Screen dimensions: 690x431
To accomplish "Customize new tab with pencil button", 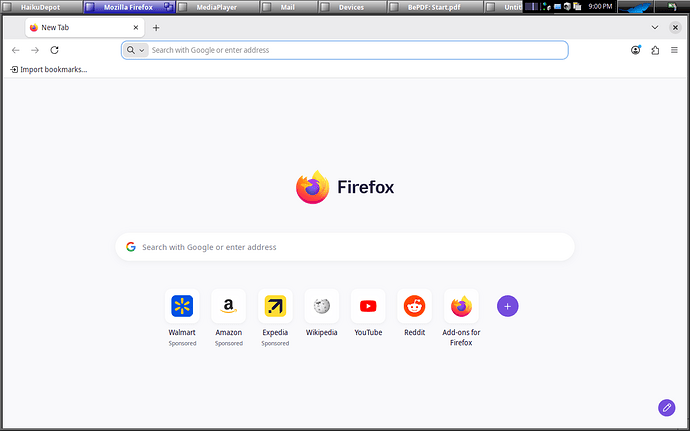I will (666, 407).
